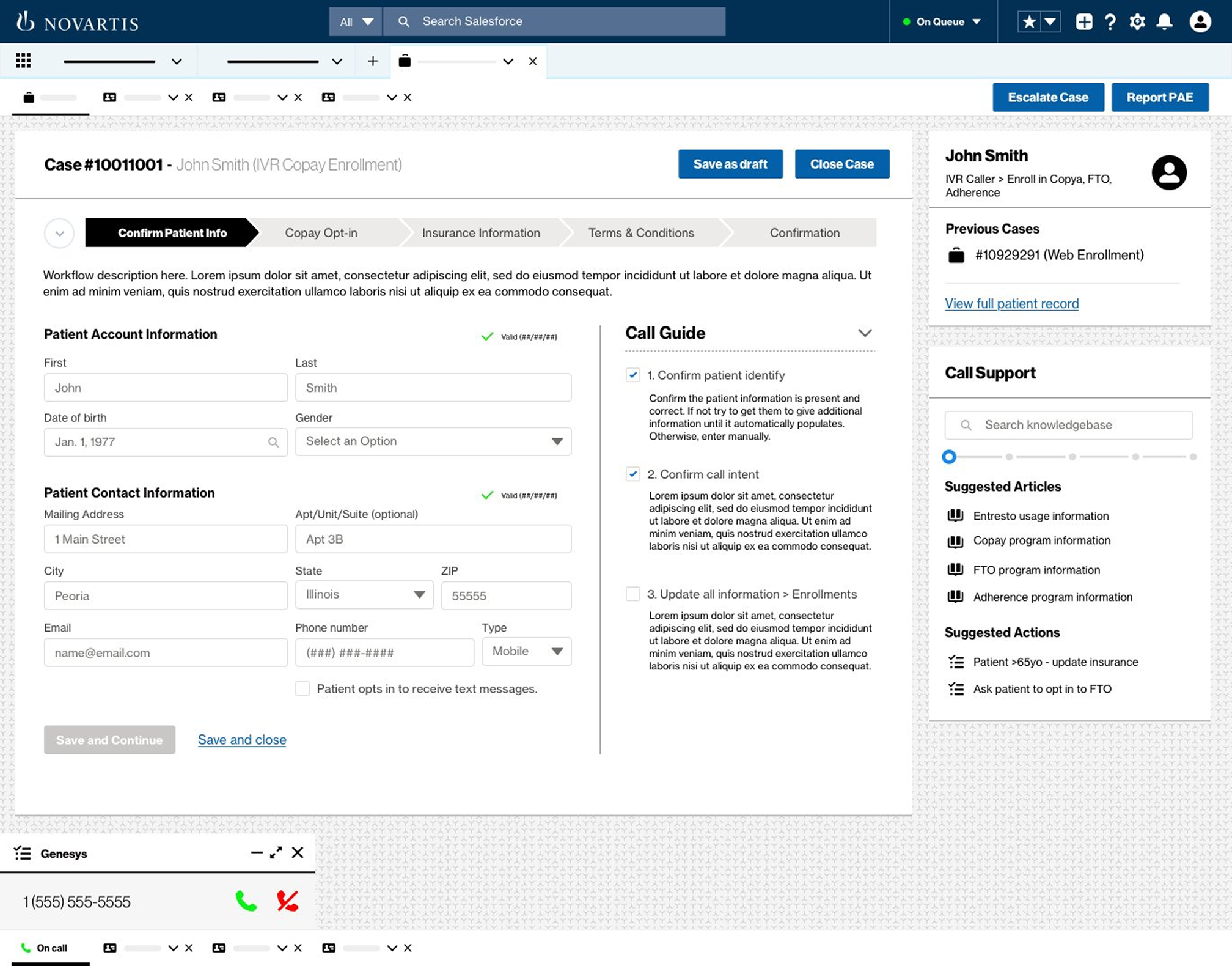
Task: Go to the Insurance Information step
Action: tap(481, 233)
